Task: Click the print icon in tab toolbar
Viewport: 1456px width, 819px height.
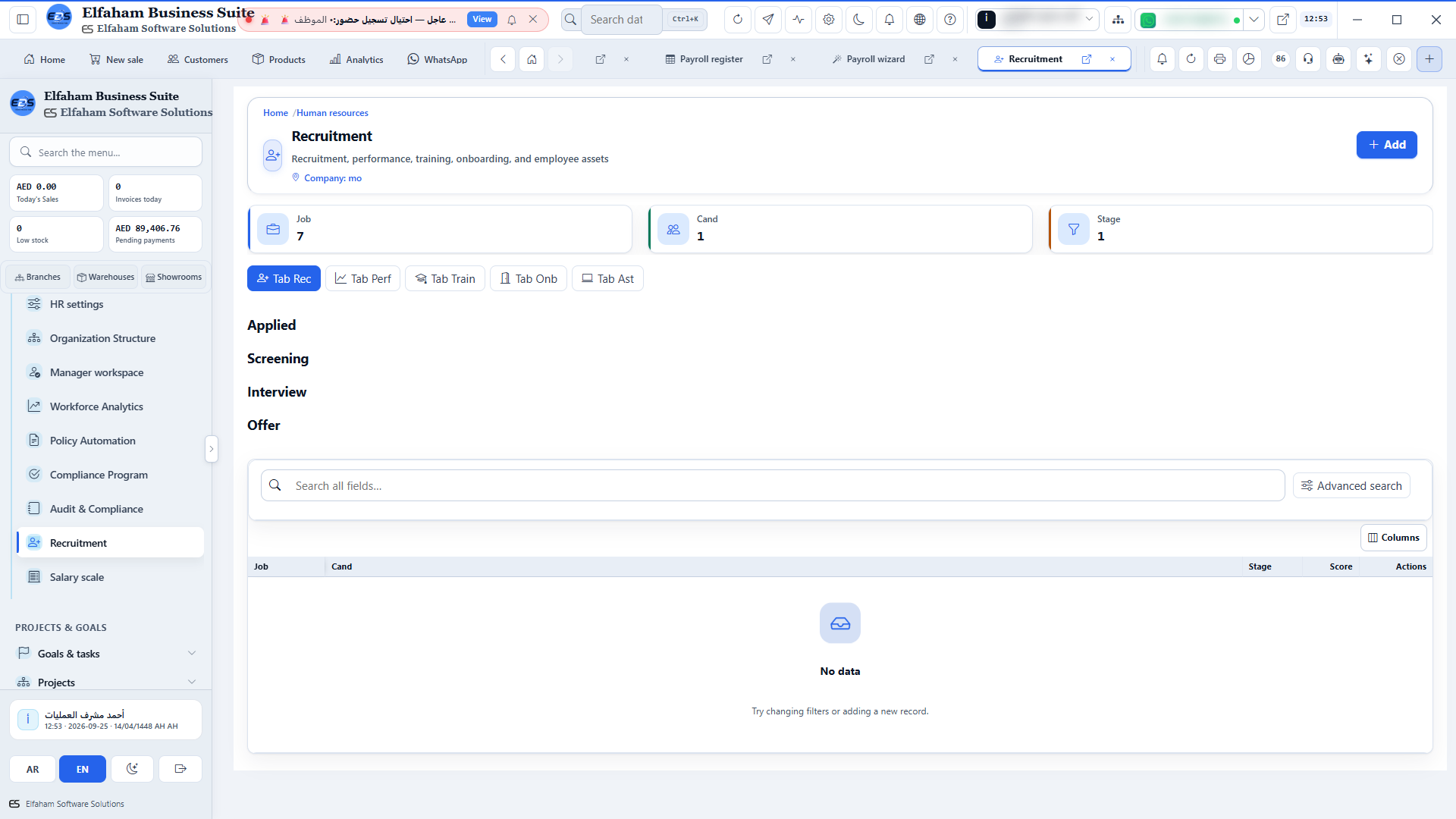Action: (1219, 59)
